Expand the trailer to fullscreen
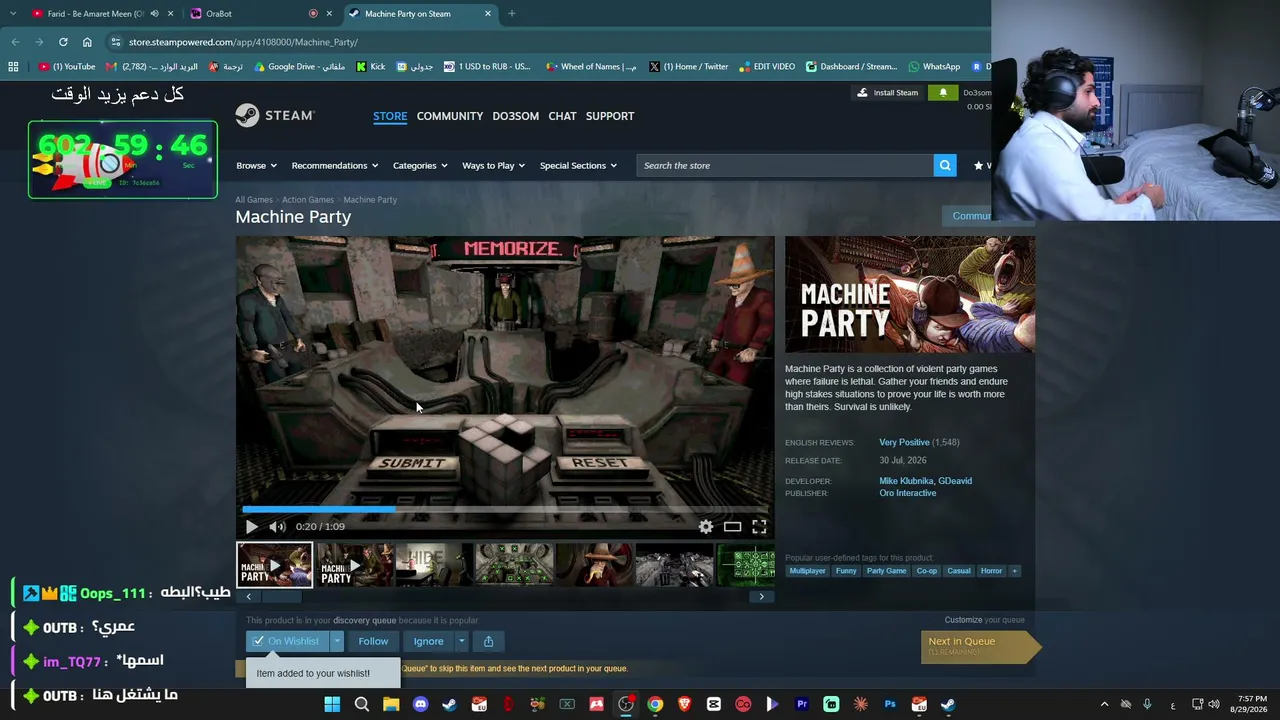Viewport: 1280px width, 720px height. pos(759,527)
